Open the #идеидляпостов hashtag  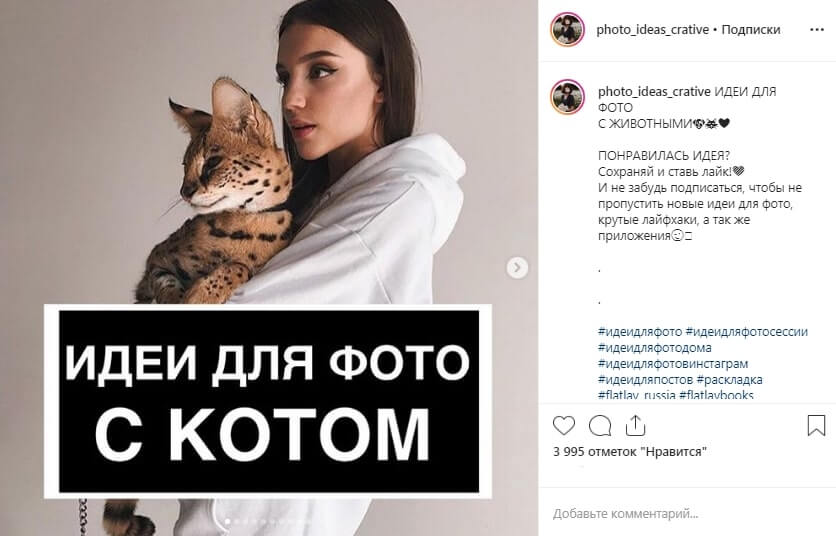tap(645, 380)
